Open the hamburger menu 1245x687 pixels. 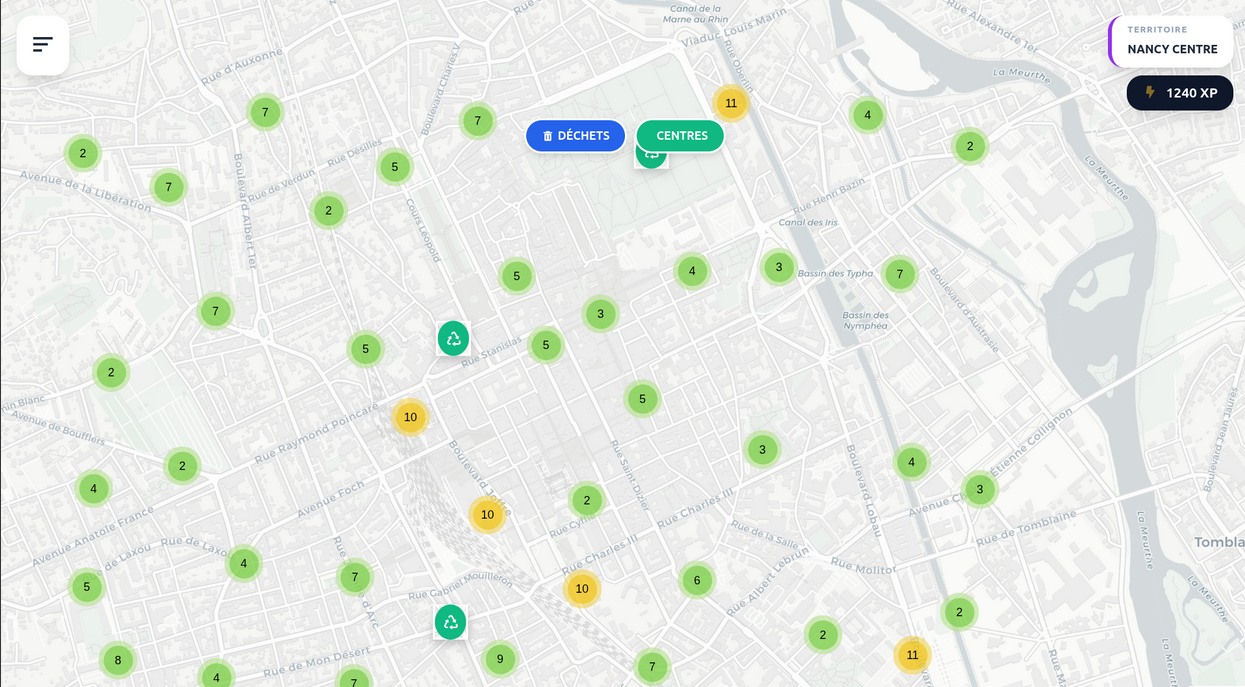pyautogui.click(x=43, y=45)
